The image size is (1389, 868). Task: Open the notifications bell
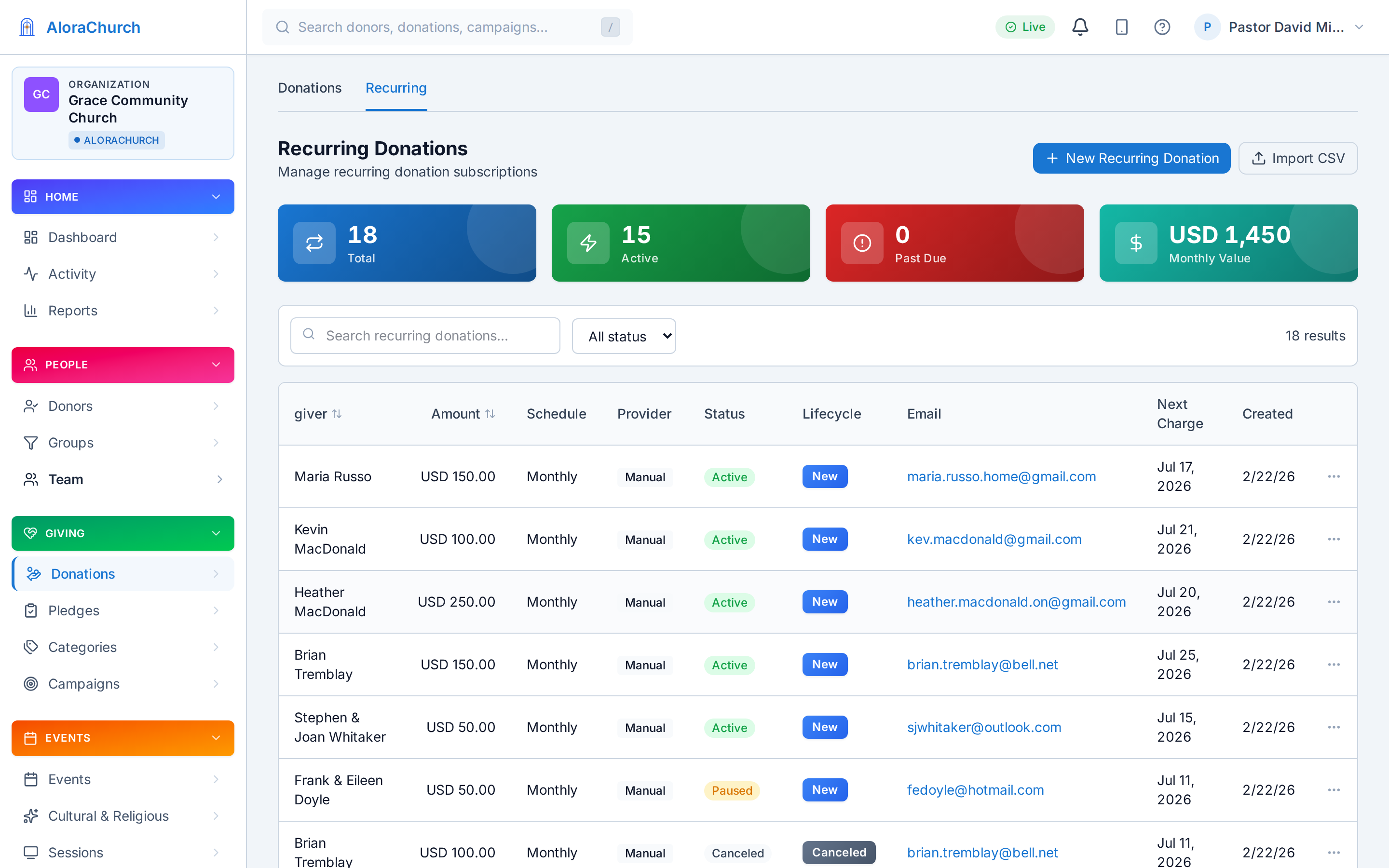coord(1080,27)
